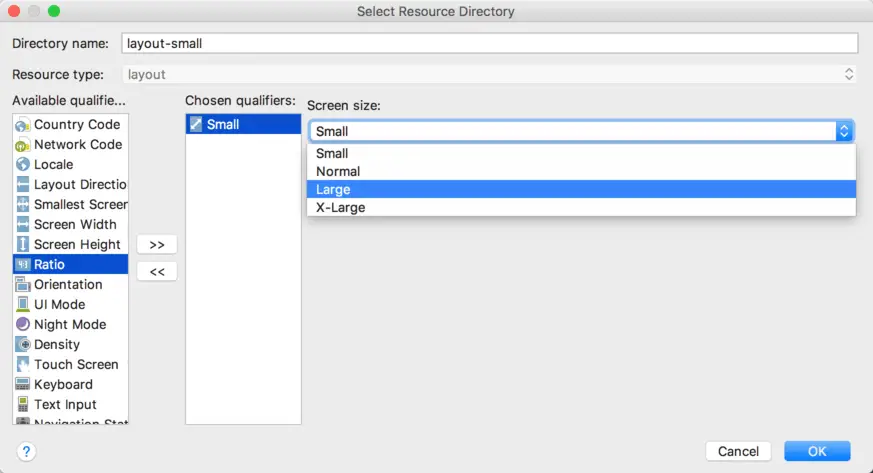Image resolution: width=873 pixels, height=473 pixels.
Task: Click the Directory name text field
Action: tap(489, 43)
